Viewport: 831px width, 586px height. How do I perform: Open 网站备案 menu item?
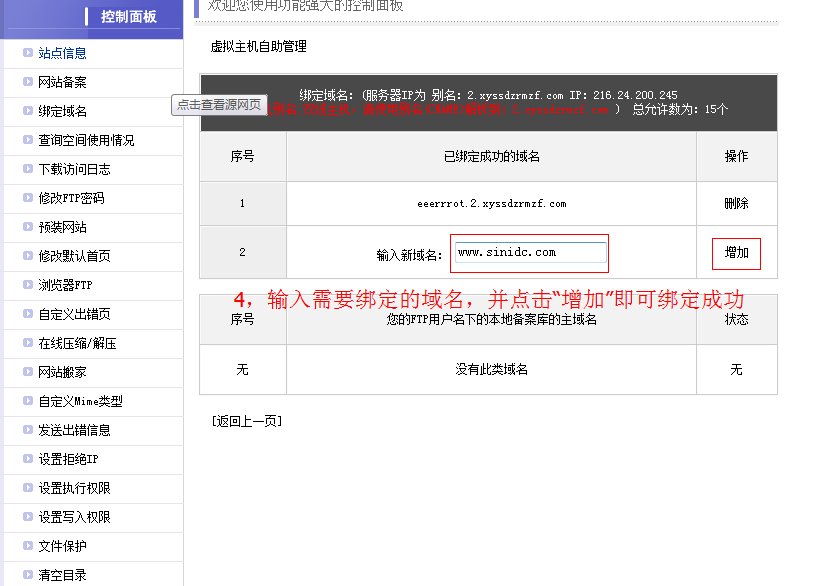tap(62, 82)
